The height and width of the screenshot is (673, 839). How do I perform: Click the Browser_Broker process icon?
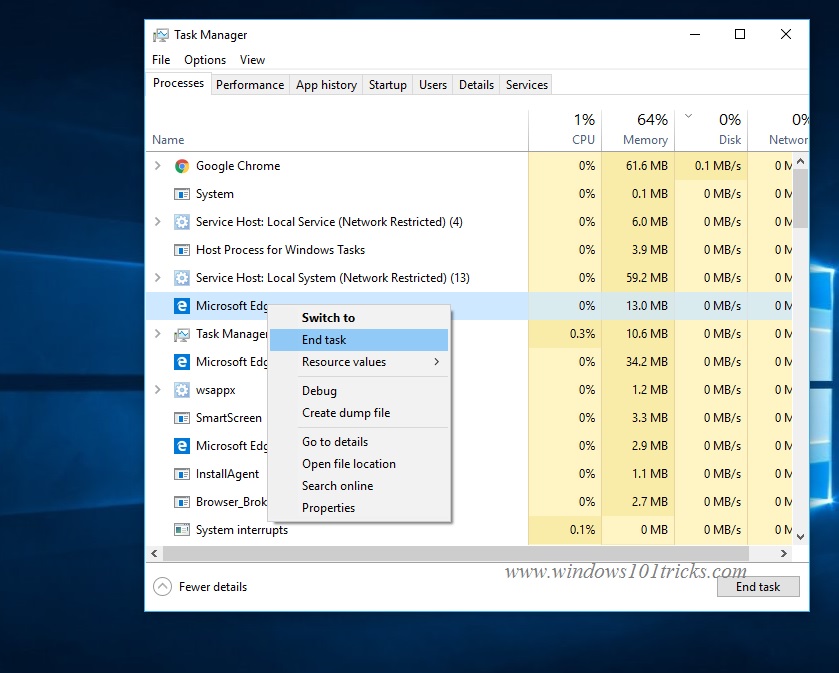pyautogui.click(x=182, y=501)
